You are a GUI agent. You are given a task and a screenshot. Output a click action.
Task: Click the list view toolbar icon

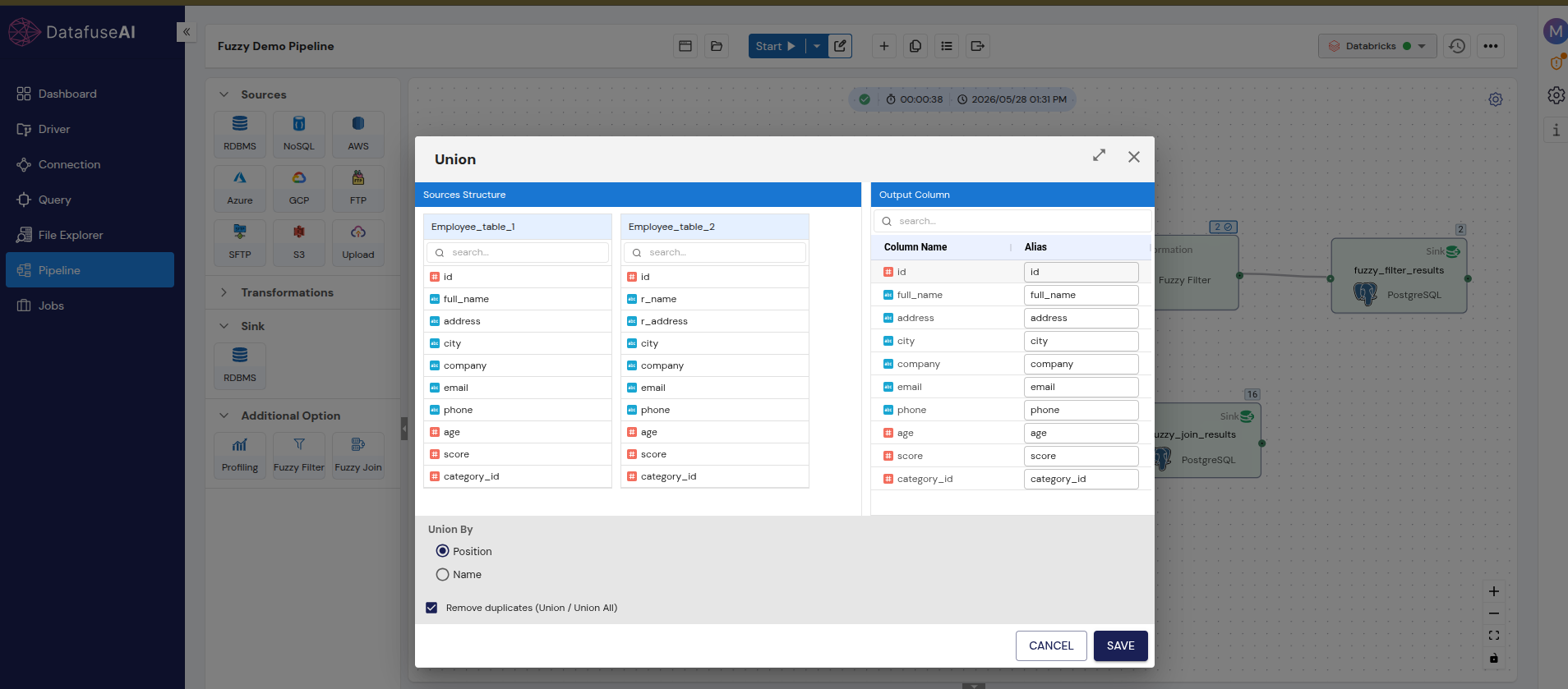pyautogui.click(x=947, y=46)
